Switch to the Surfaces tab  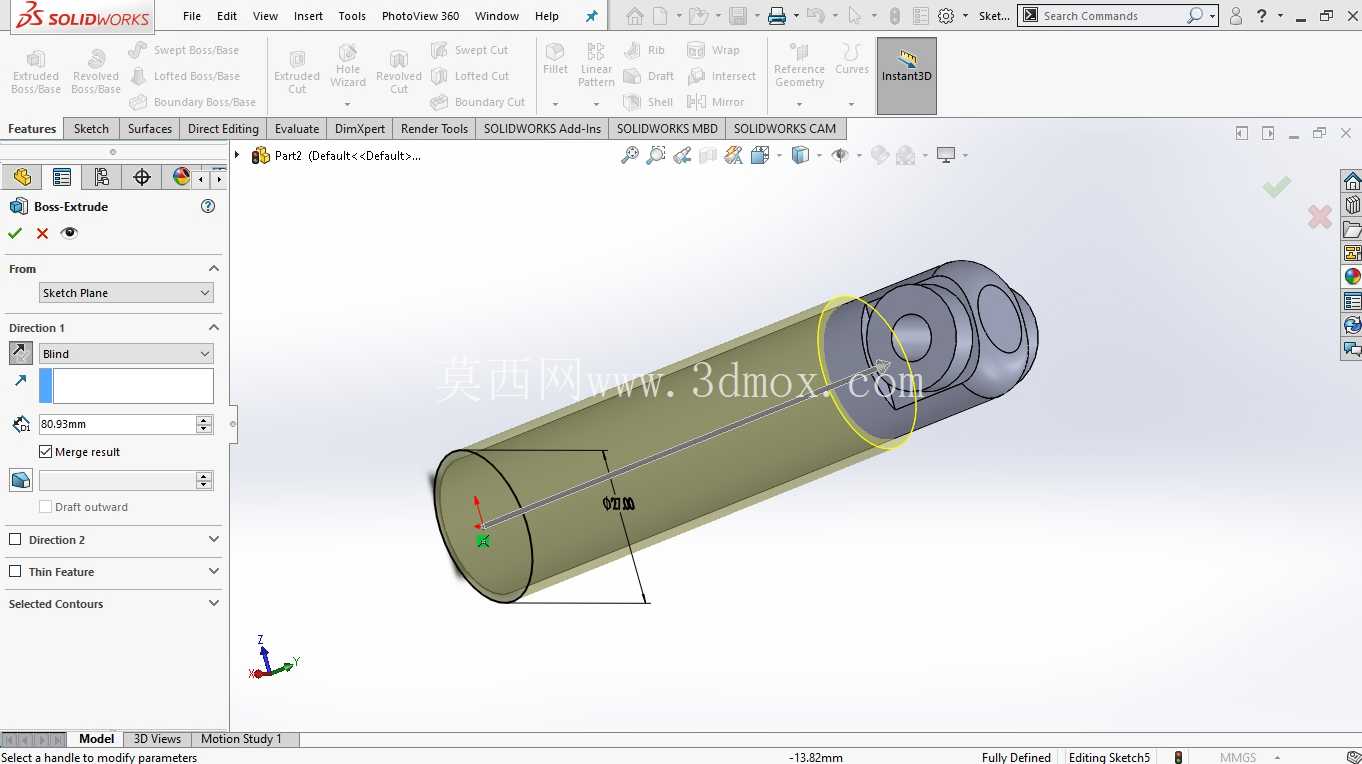(x=150, y=129)
